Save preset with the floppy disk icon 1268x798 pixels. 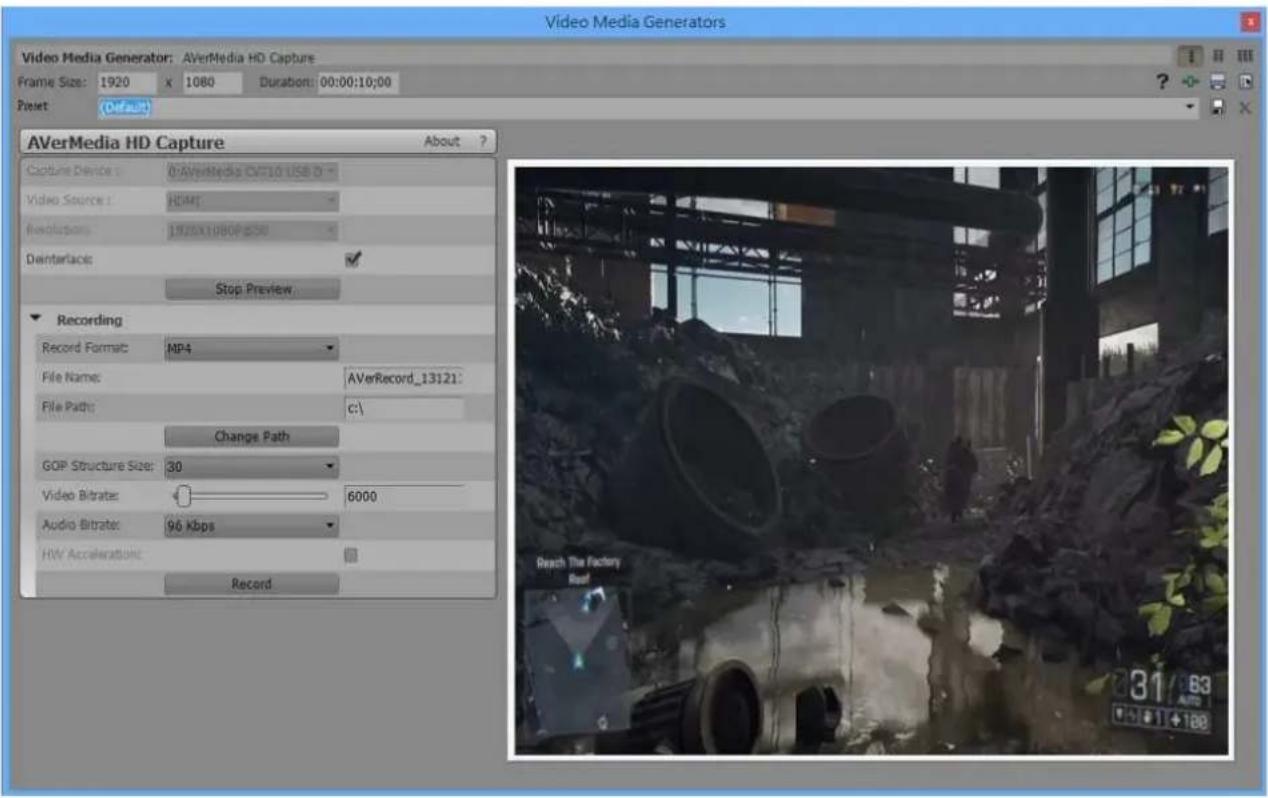[1218, 107]
